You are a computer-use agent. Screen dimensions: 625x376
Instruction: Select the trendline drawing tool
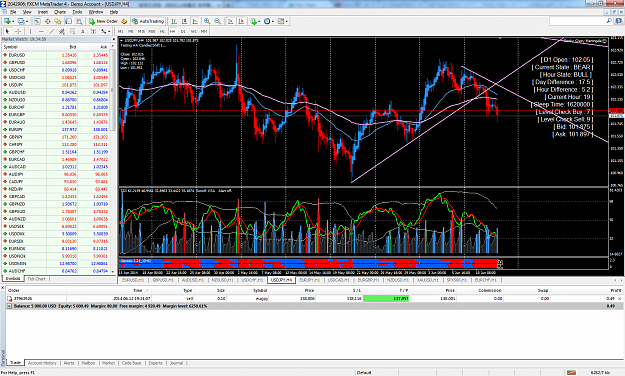(51, 31)
